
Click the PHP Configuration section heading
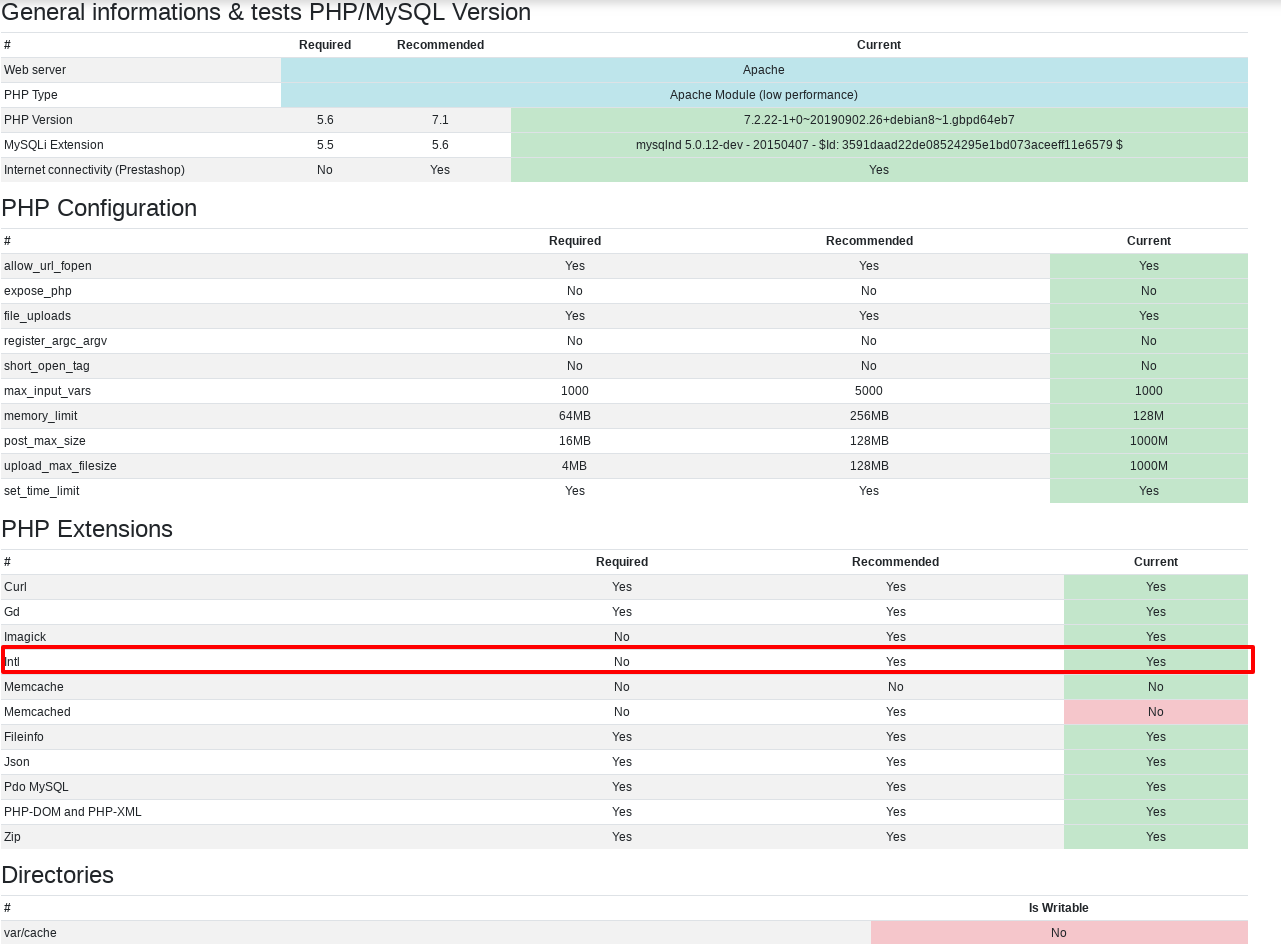click(101, 208)
